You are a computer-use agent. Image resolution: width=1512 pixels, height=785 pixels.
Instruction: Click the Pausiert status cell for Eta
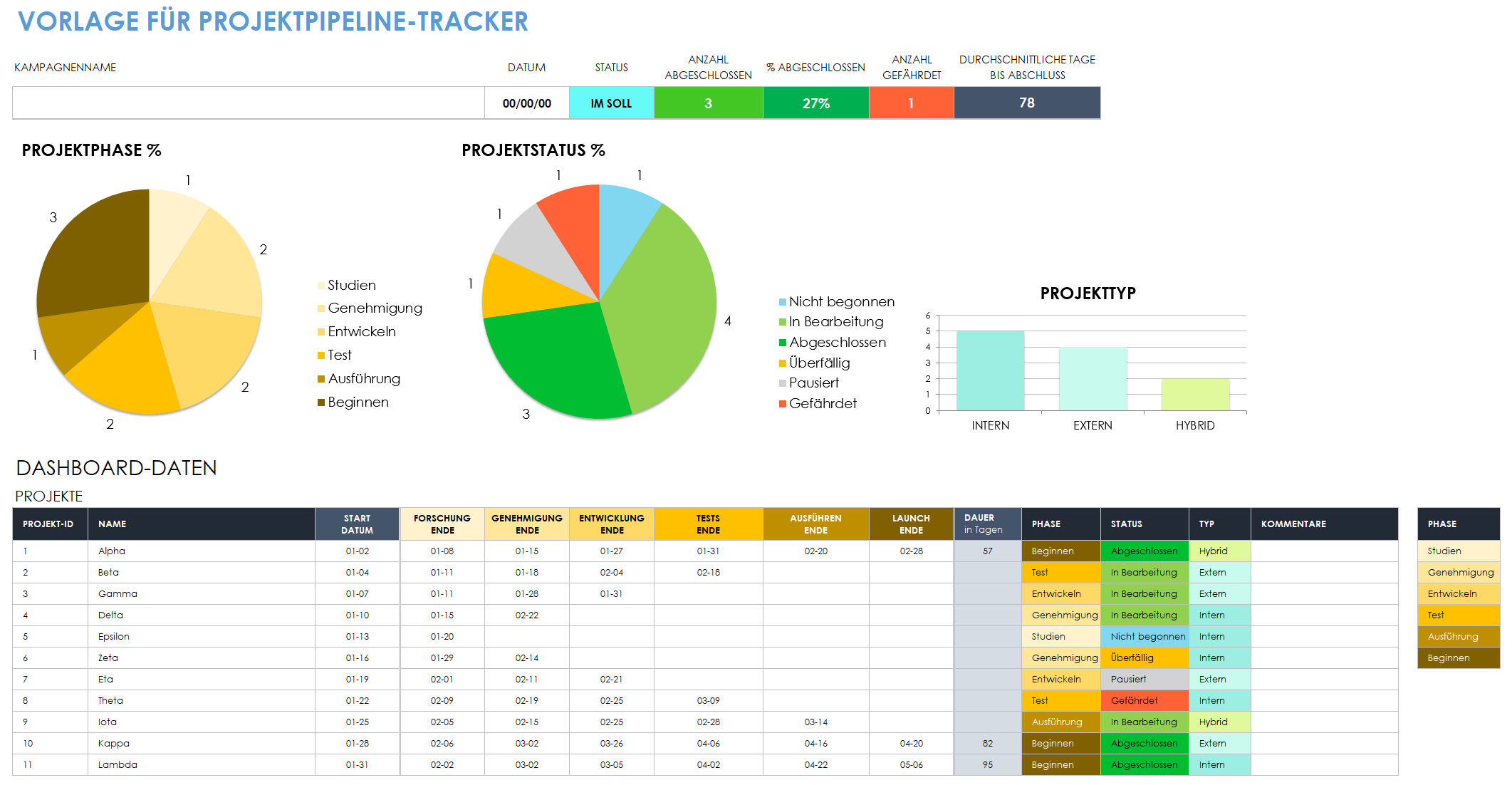pyautogui.click(x=1145, y=680)
